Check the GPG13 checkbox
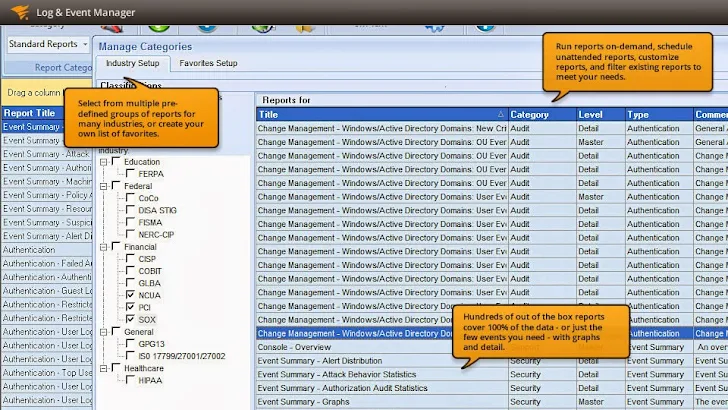Viewport: 728px width, 410px height. coord(130,343)
